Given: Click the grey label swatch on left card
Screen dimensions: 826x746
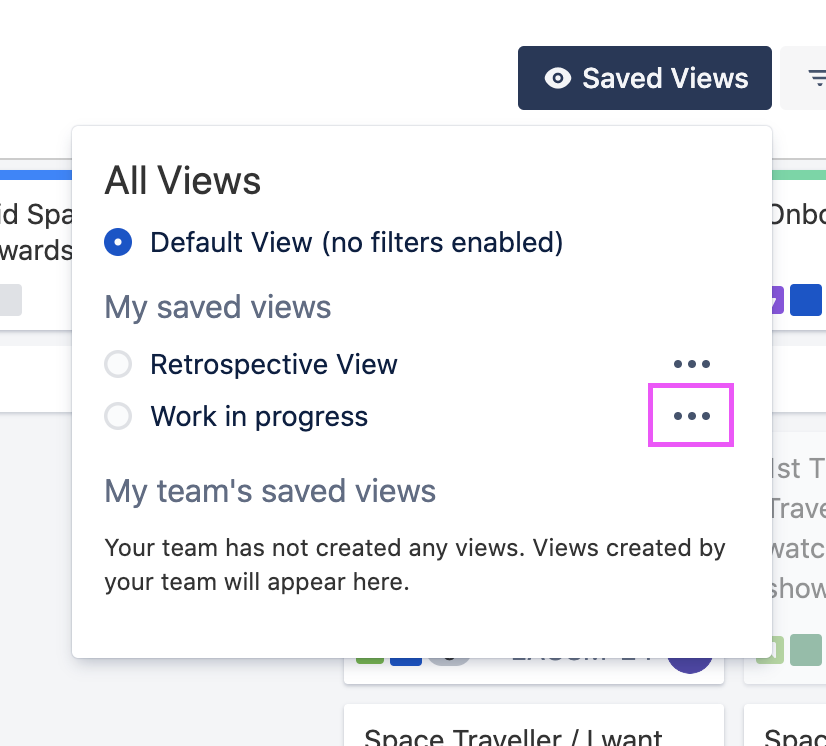Looking at the screenshot, I should [10, 300].
